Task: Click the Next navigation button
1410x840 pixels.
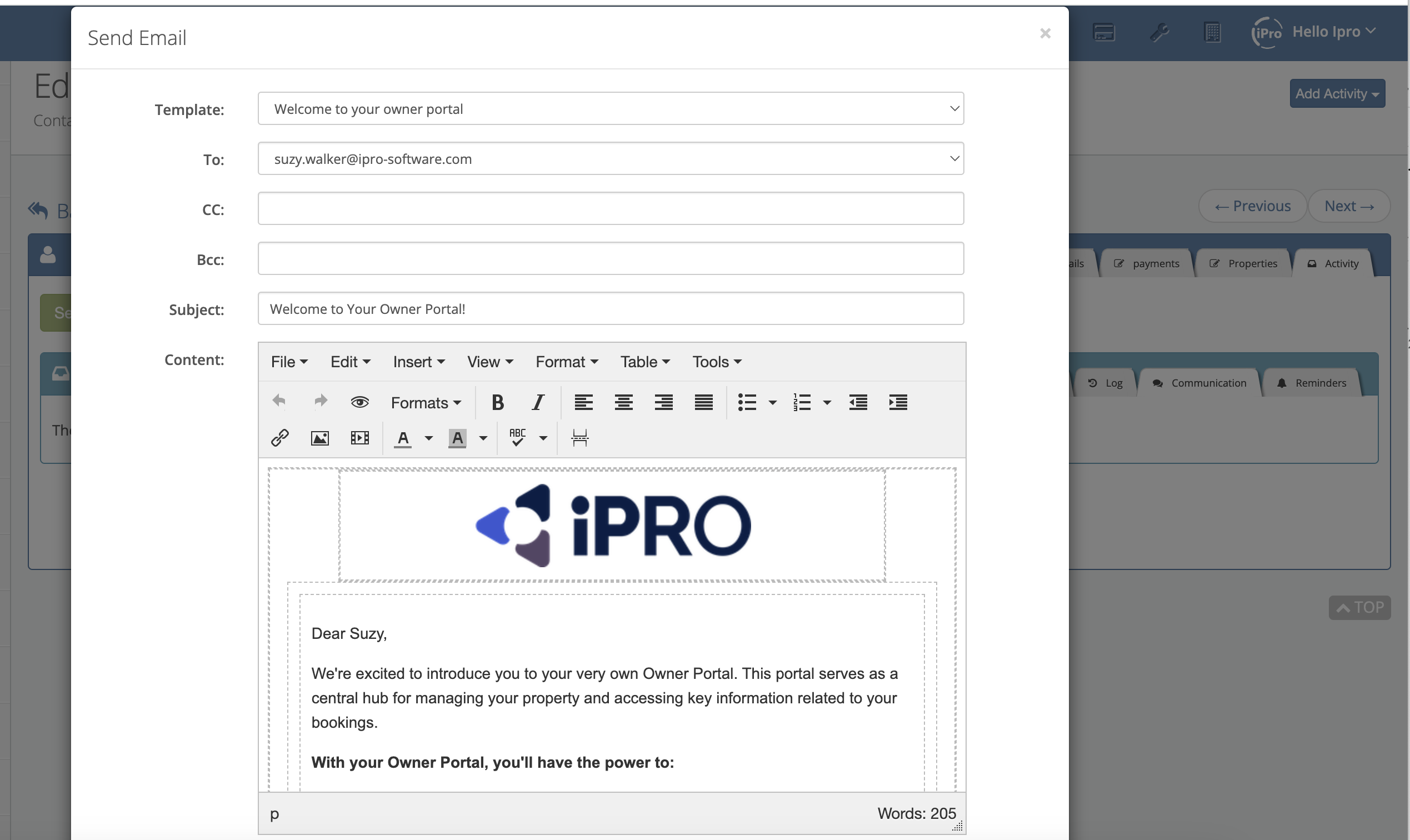Action: pos(1349,206)
